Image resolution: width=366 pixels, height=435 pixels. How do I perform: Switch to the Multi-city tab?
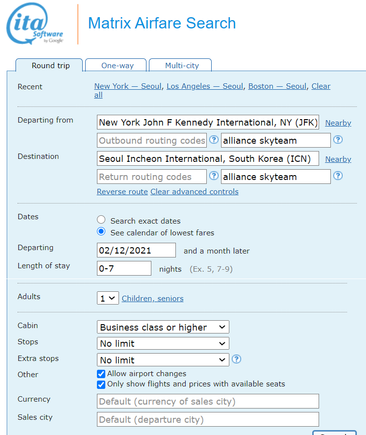click(x=181, y=65)
